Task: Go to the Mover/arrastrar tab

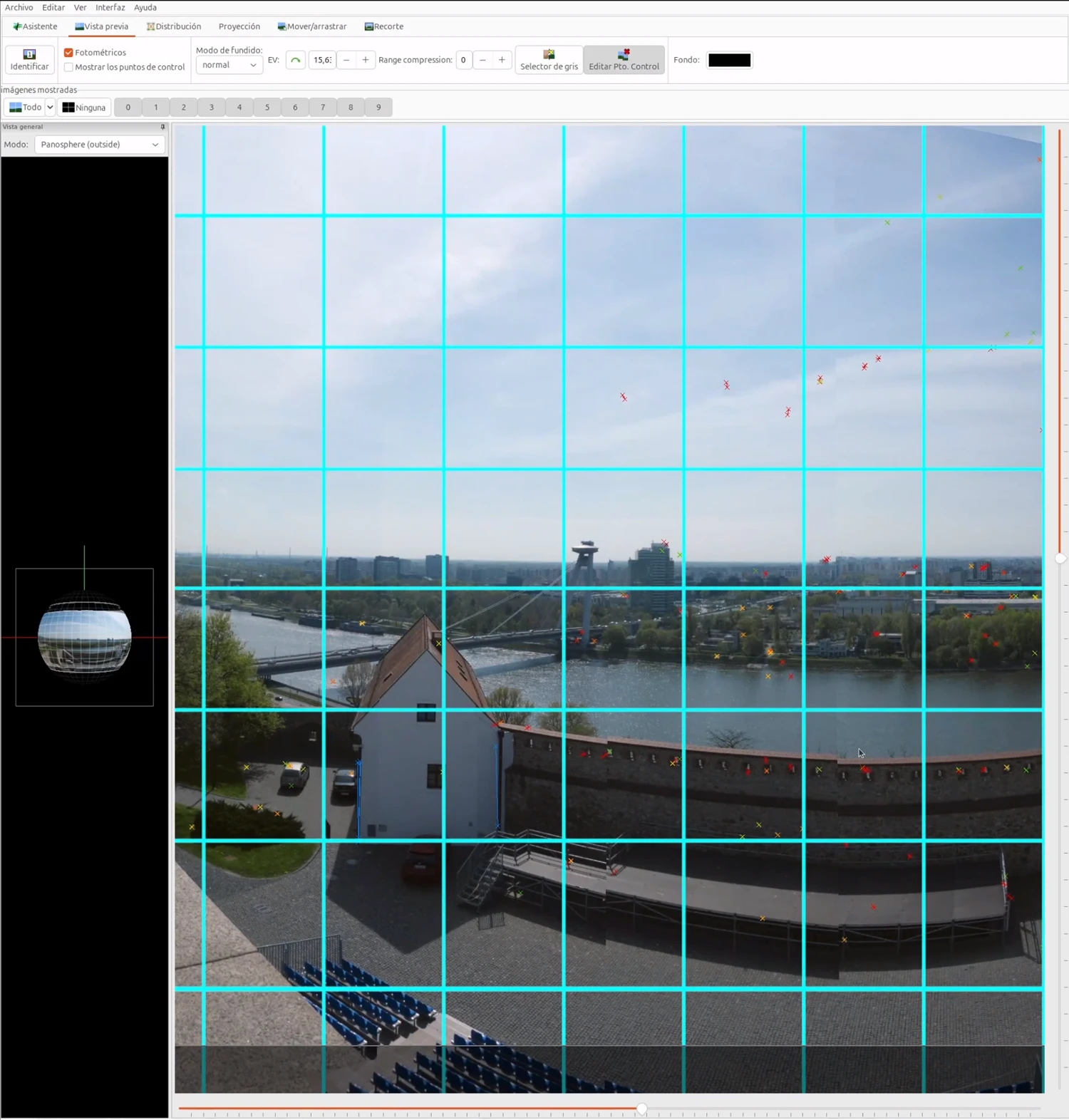Action: (x=312, y=26)
